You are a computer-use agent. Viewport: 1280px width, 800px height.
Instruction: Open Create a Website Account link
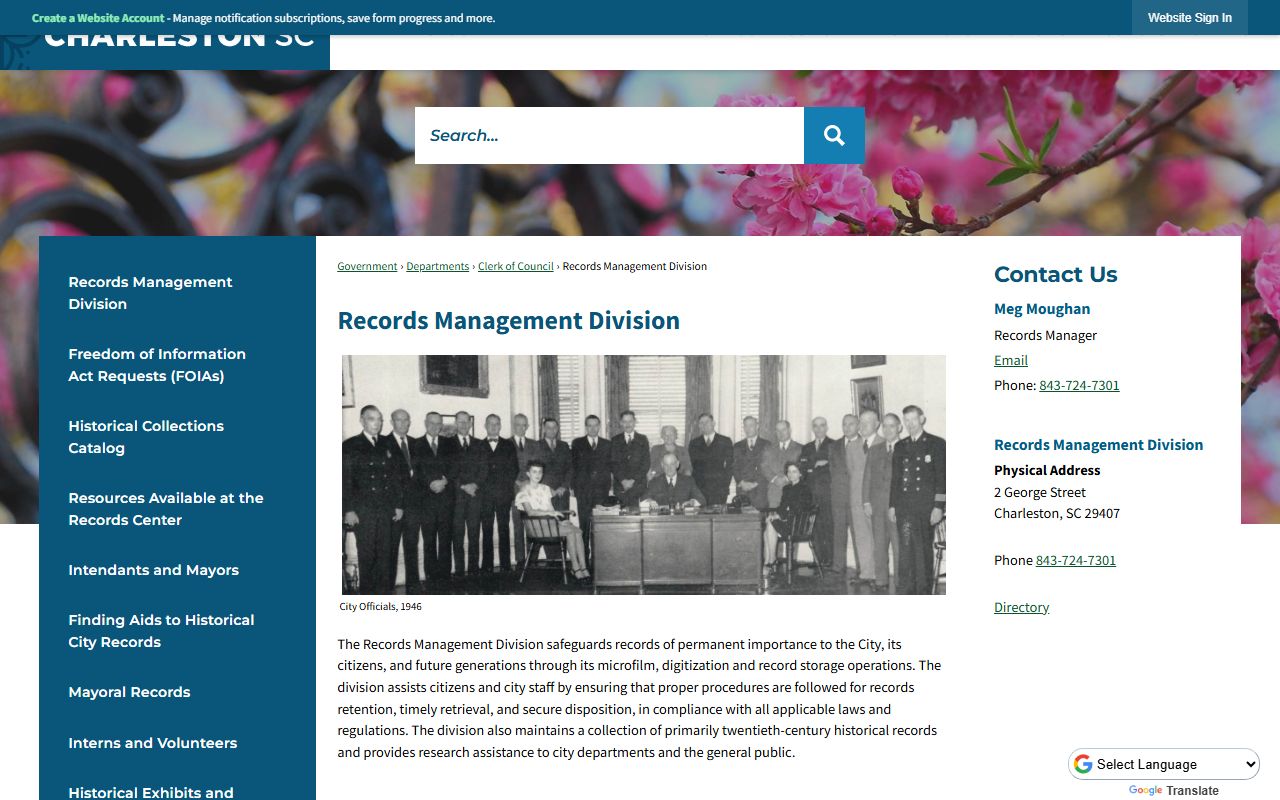tap(98, 18)
